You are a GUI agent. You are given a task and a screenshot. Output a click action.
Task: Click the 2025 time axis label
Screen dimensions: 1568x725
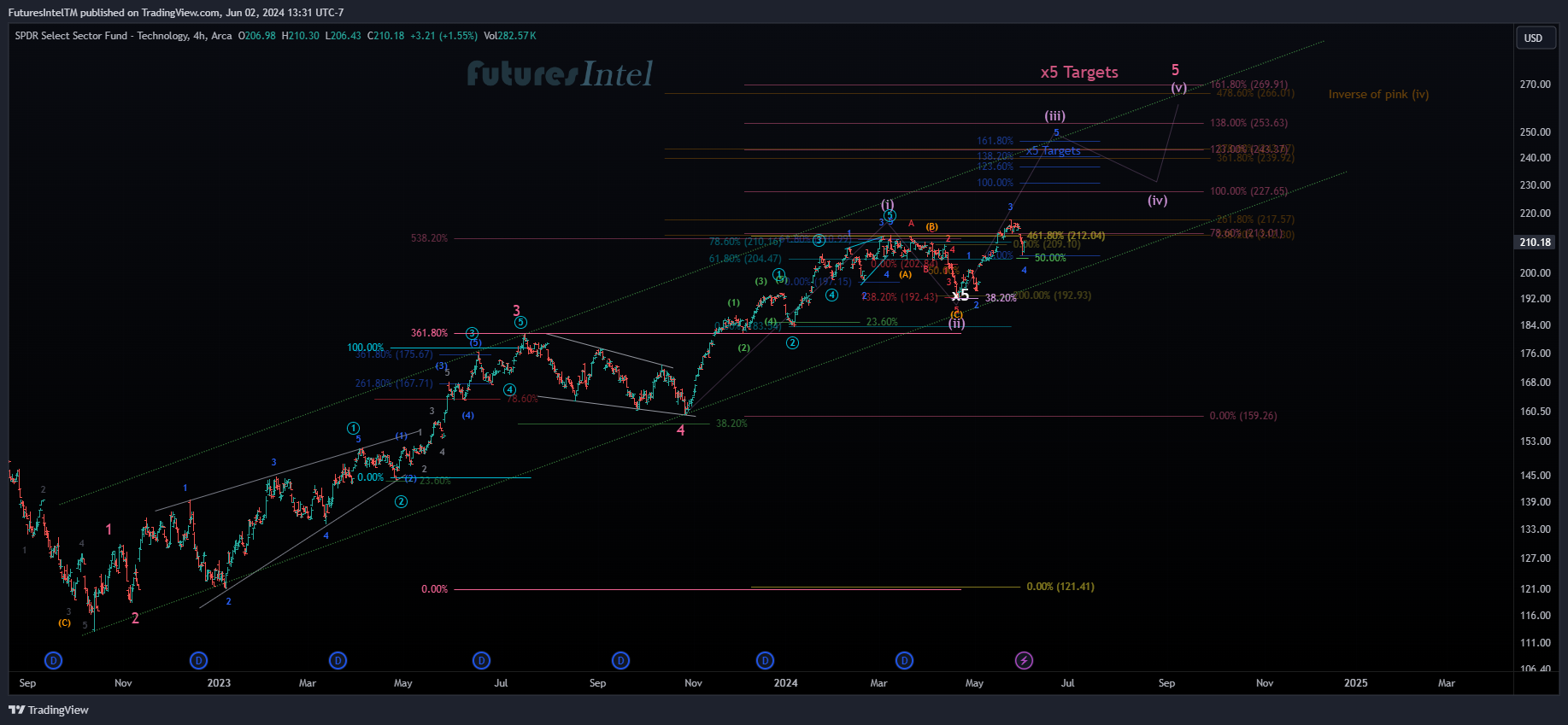click(x=1355, y=683)
